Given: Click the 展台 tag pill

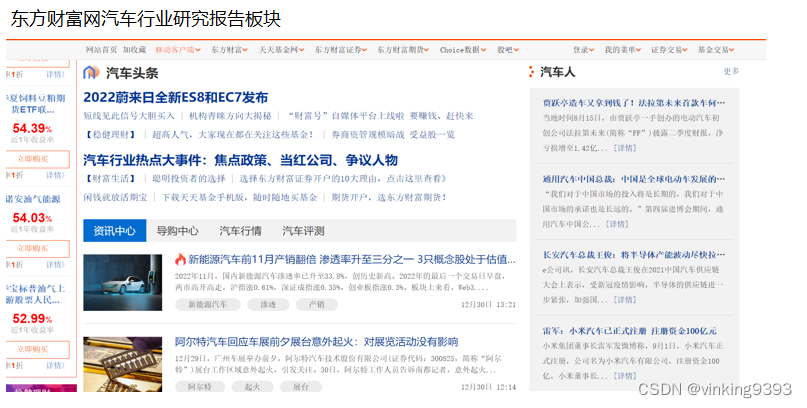Looking at the screenshot, I should click(301, 387).
